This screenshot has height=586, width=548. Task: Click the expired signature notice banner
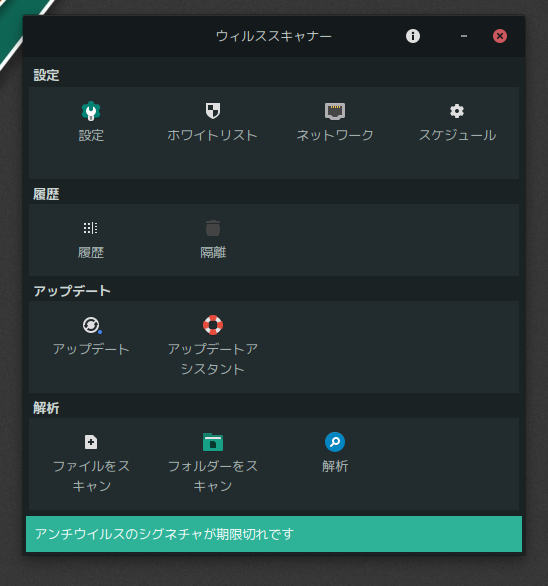tap(274, 534)
